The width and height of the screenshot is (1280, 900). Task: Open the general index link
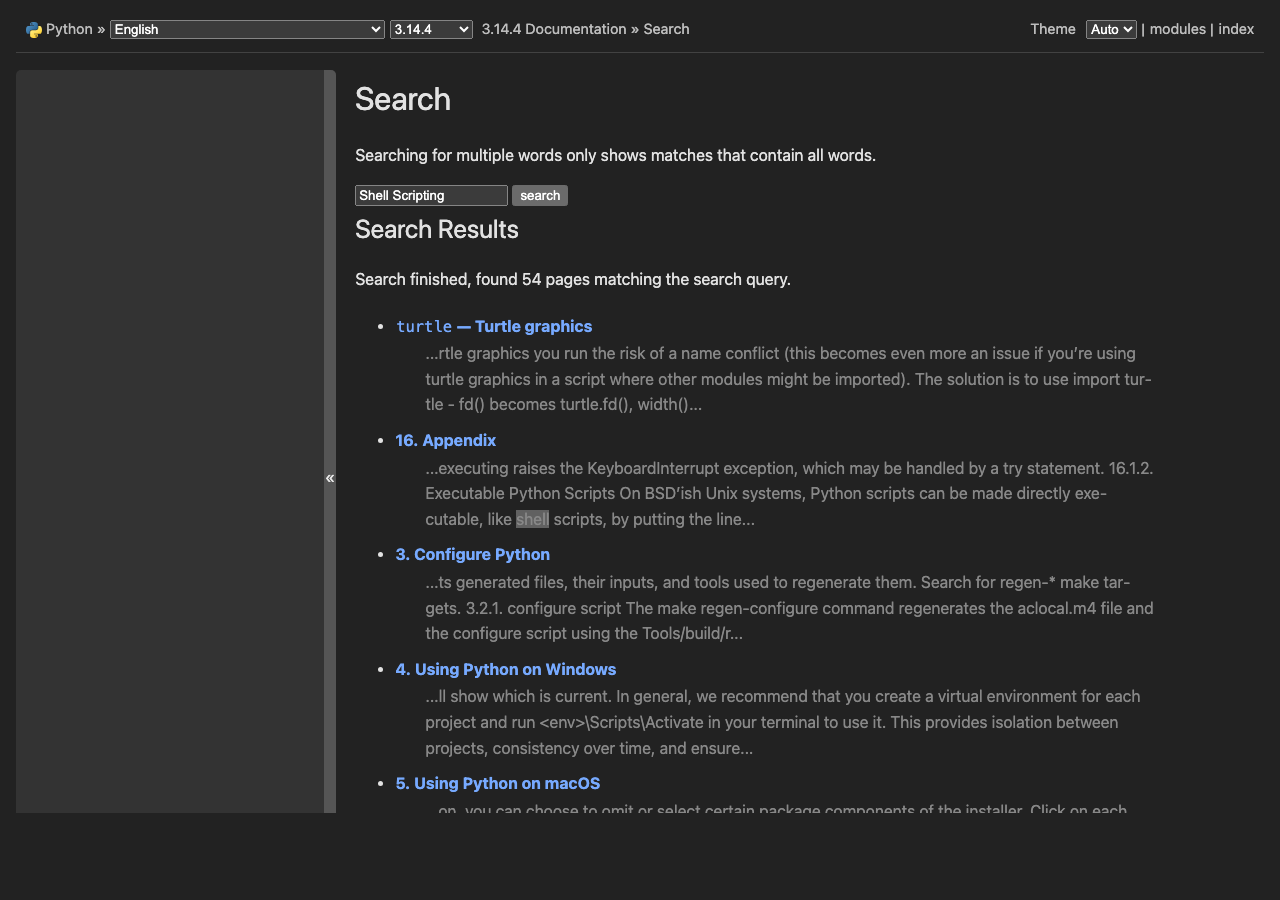pos(1236,29)
